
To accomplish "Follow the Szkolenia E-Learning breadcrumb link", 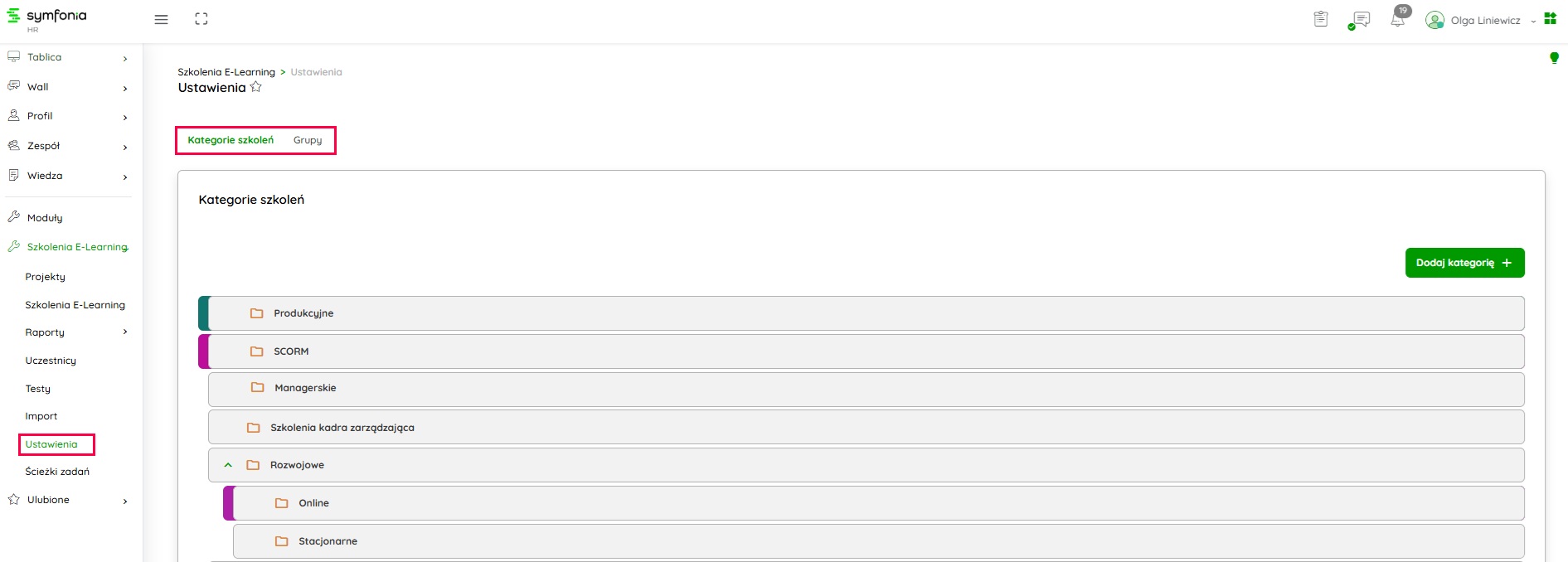I will [226, 72].
